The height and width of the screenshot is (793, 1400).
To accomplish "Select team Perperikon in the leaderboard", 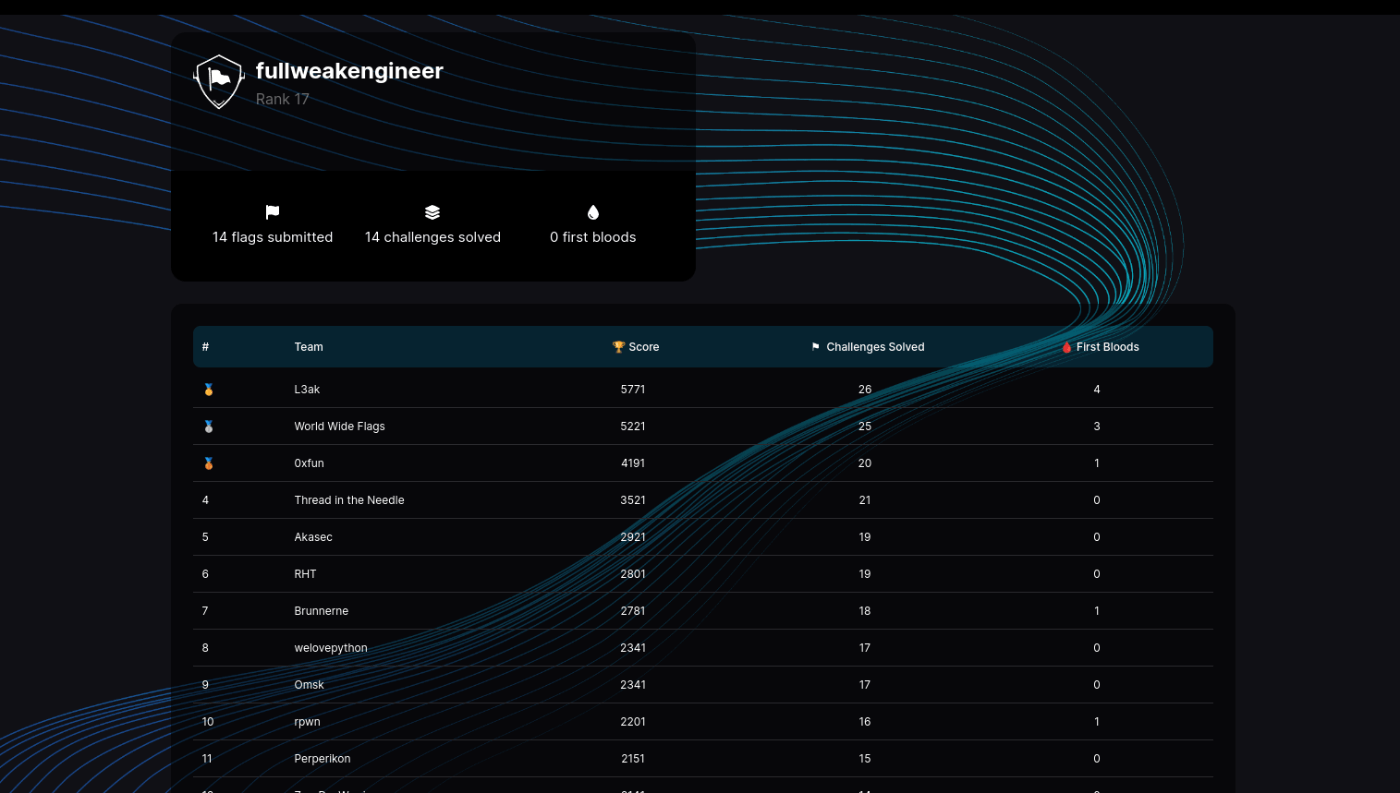I will (x=322, y=759).
